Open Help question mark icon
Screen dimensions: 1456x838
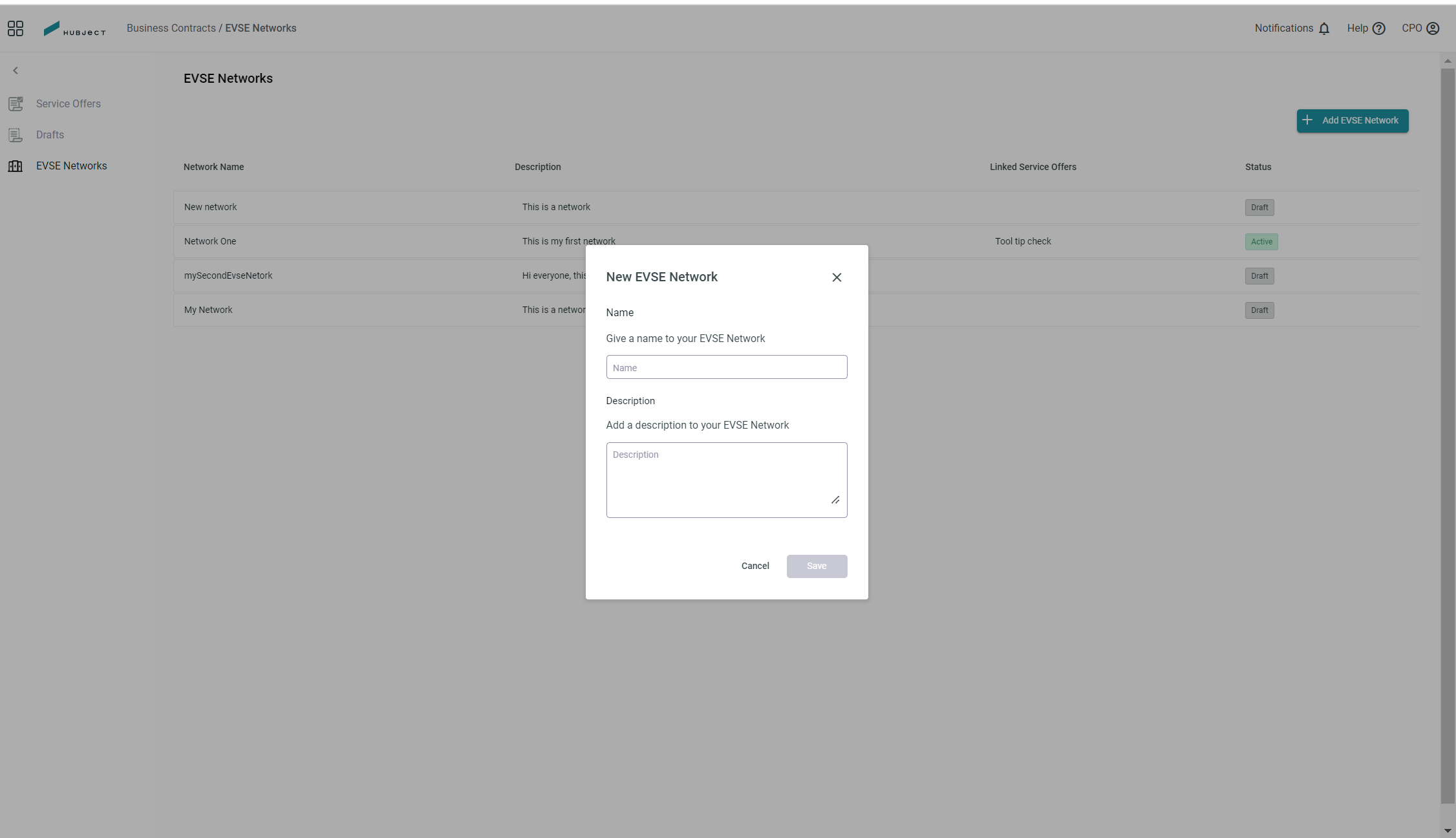coord(1379,28)
